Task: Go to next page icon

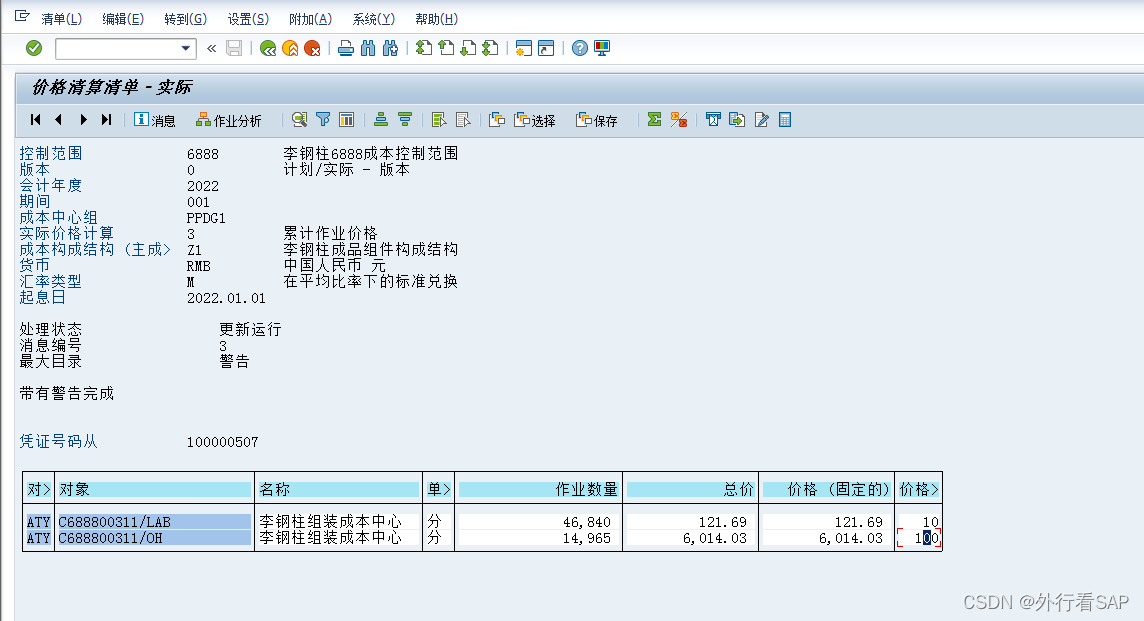Action: point(468,48)
